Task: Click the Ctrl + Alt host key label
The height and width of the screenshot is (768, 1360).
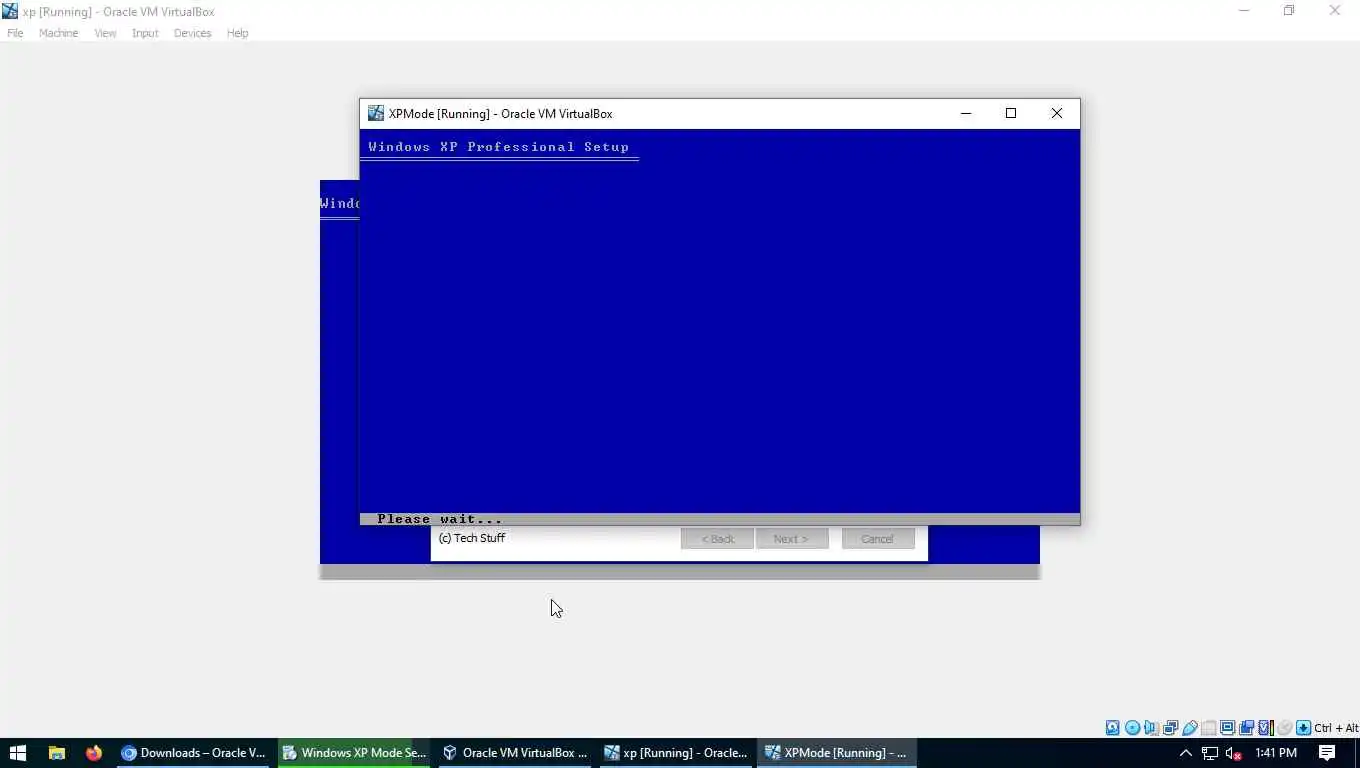Action: coord(1337,728)
